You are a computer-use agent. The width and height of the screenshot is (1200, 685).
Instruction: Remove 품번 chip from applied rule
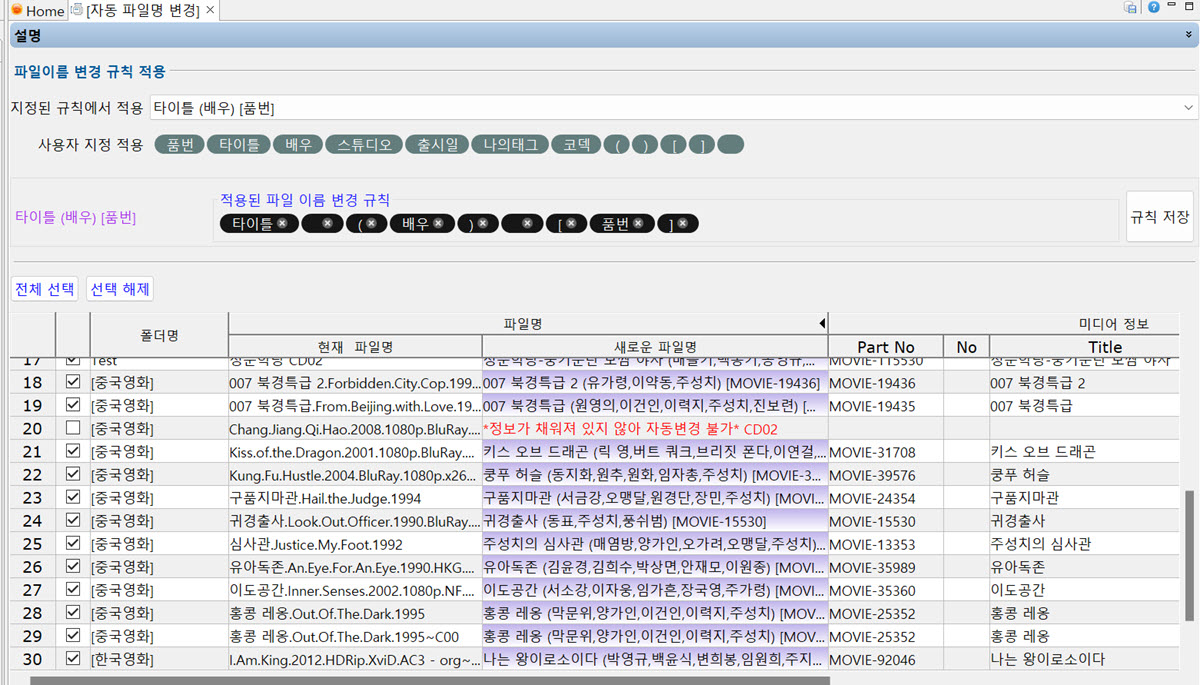pos(637,224)
